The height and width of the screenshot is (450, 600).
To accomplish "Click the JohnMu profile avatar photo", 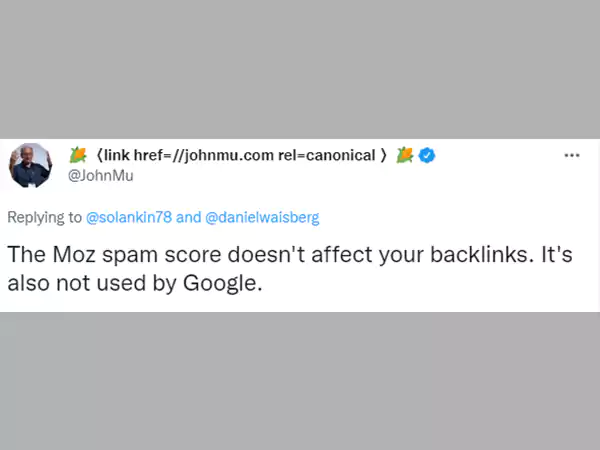I will pyautogui.click(x=30, y=165).
